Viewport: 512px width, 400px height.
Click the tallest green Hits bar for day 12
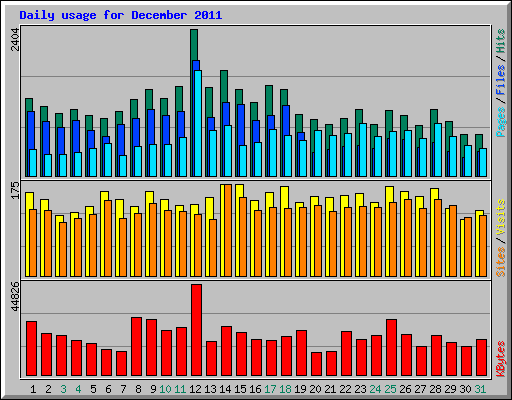pos(194,45)
